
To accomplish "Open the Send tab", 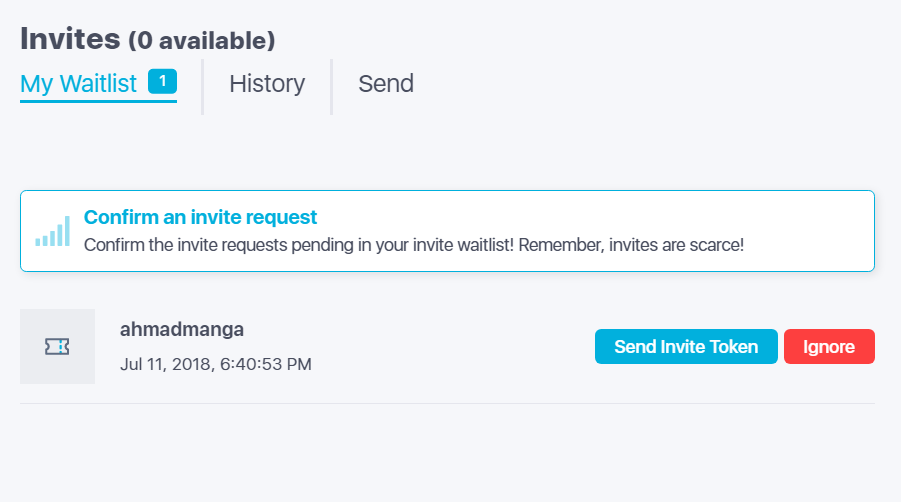I will tap(386, 84).
